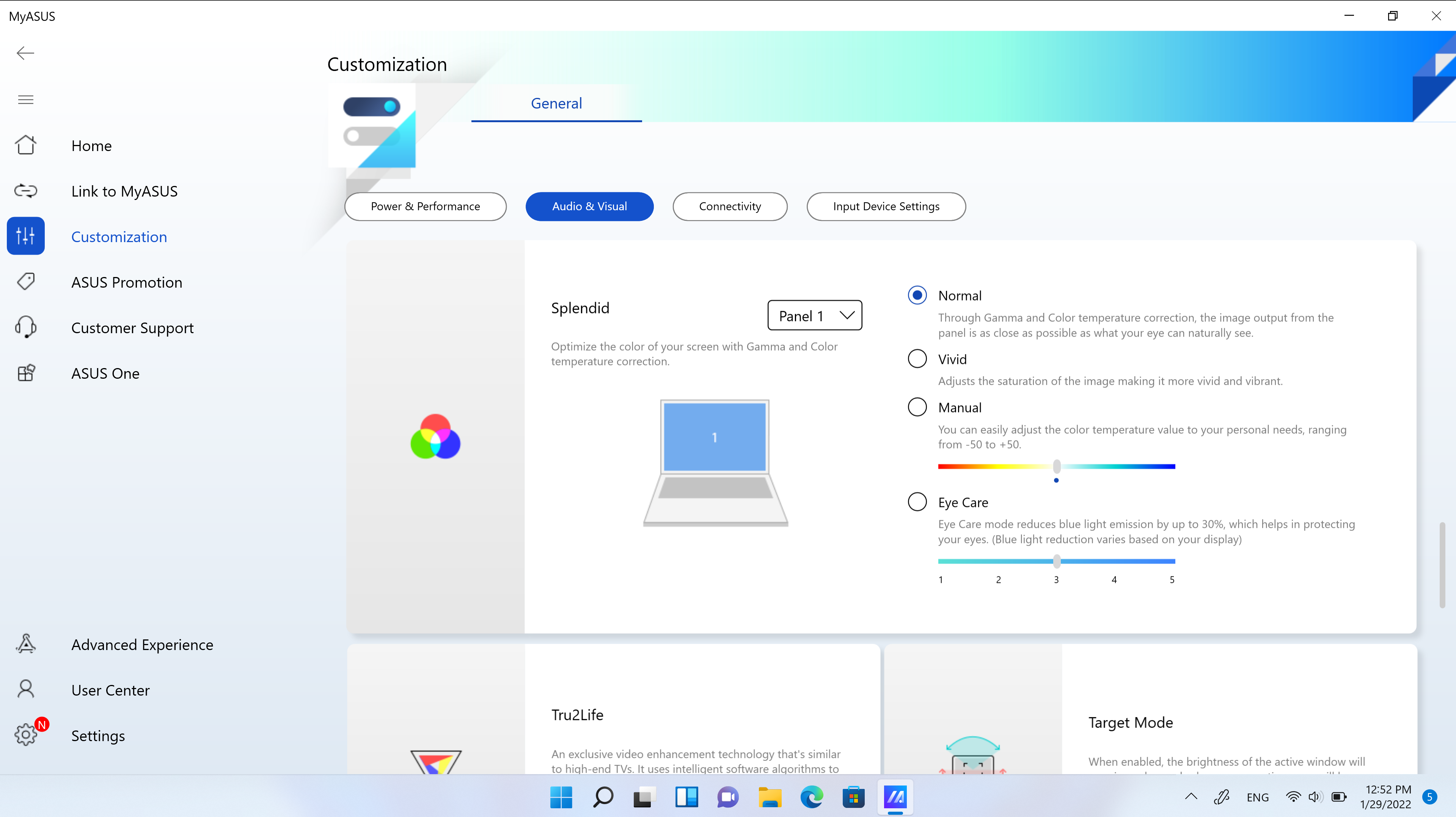Open Customer Support in the sidebar
Screen dimensions: 1456x817
coord(132,328)
